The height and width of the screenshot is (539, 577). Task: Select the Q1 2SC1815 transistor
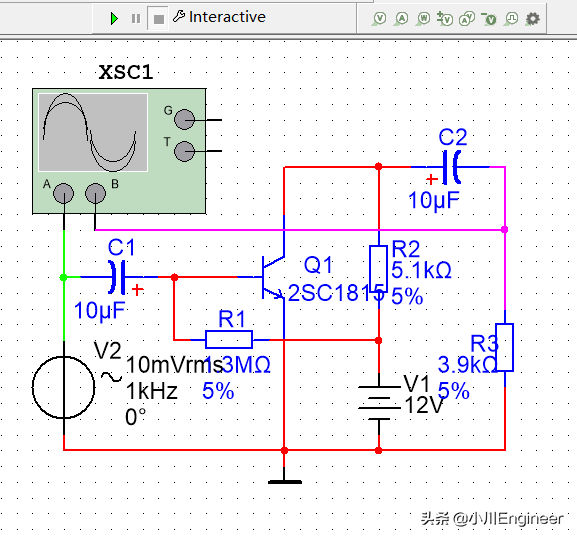[273, 277]
